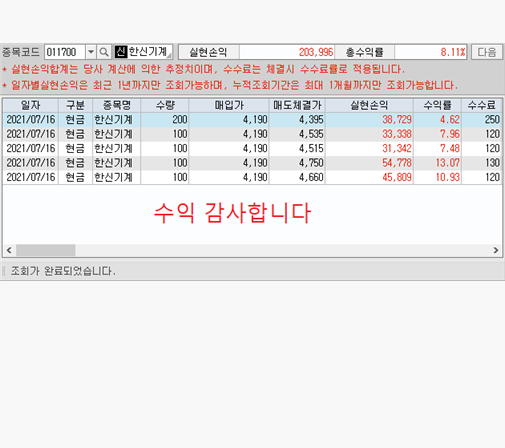Image resolution: width=505 pixels, height=448 pixels.
Task: Click the 수수료 column header
Action: 482,105
